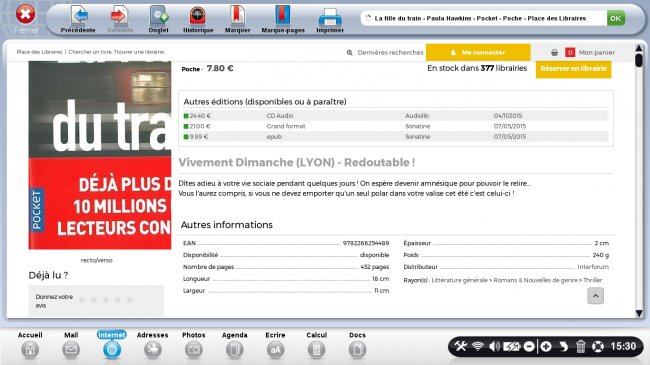Click the scrollbar down arrow
This screenshot has width=650, height=365.
(x=639, y=313)
